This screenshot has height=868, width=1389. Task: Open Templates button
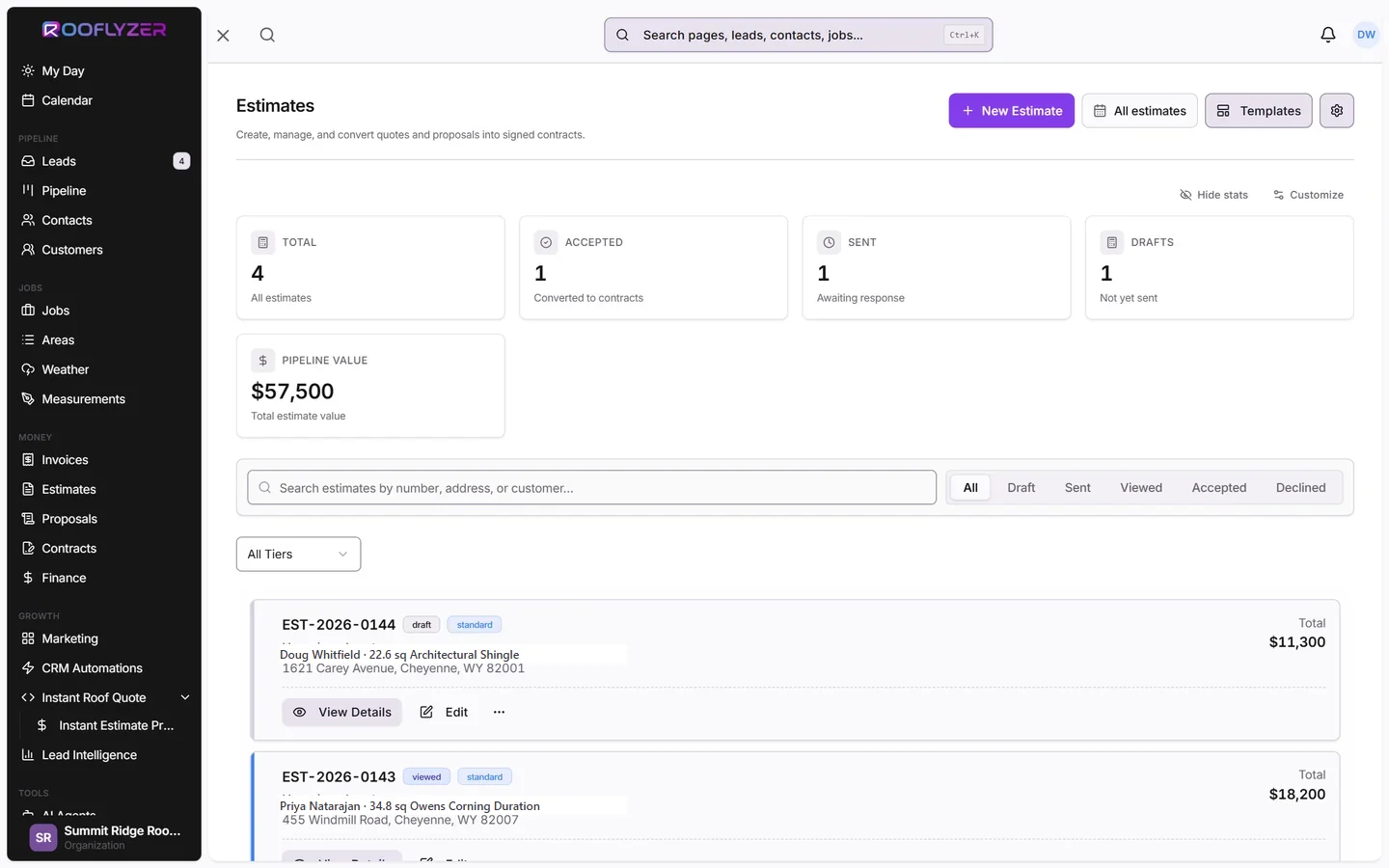pos(1259,111)
